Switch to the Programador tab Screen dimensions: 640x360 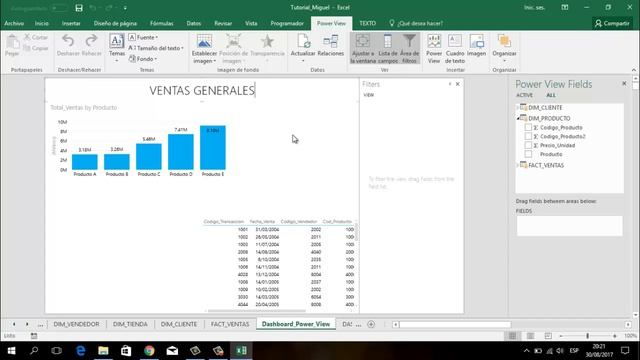click(x=287, y=23)
